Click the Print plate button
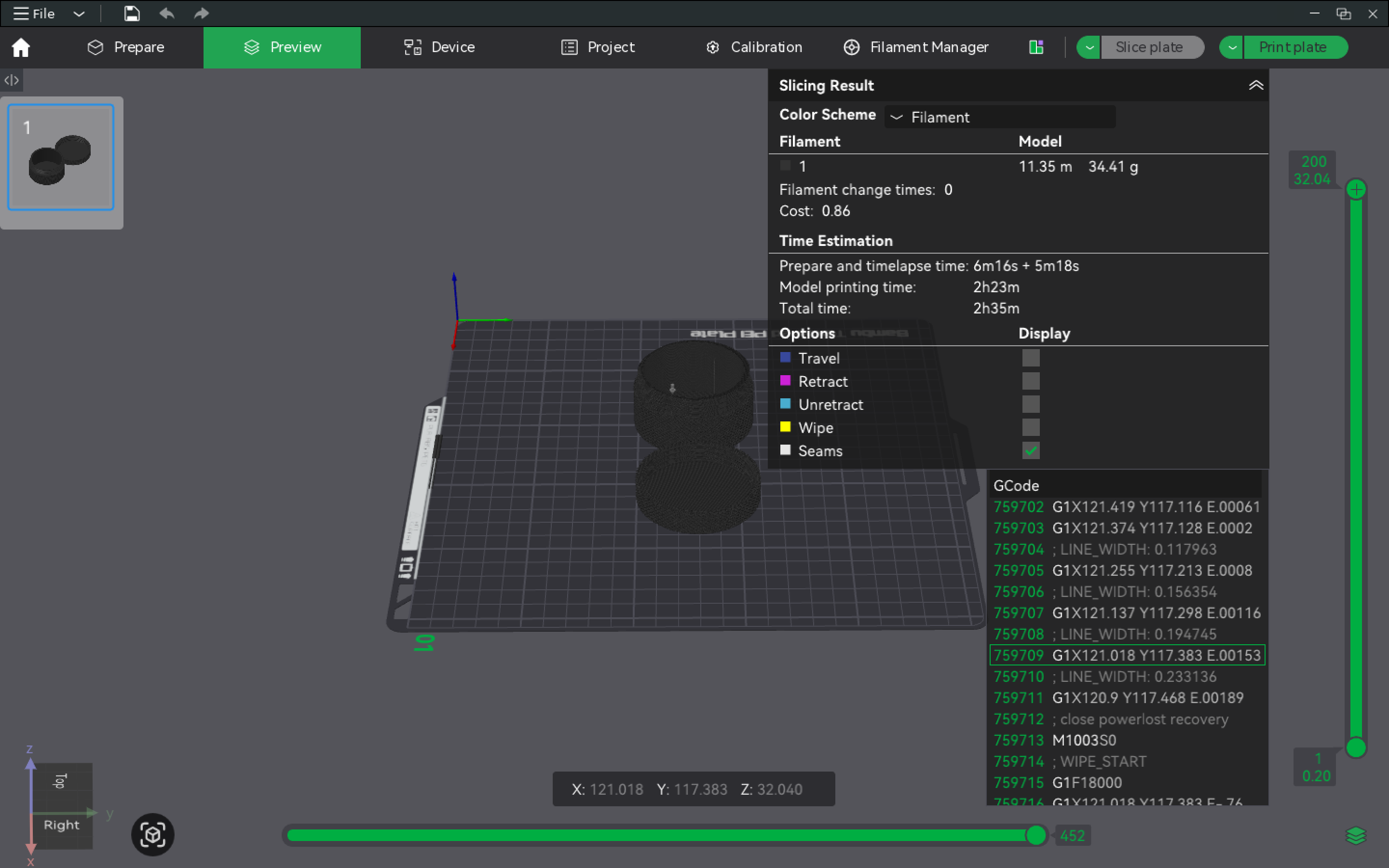 click(1295, 47)
